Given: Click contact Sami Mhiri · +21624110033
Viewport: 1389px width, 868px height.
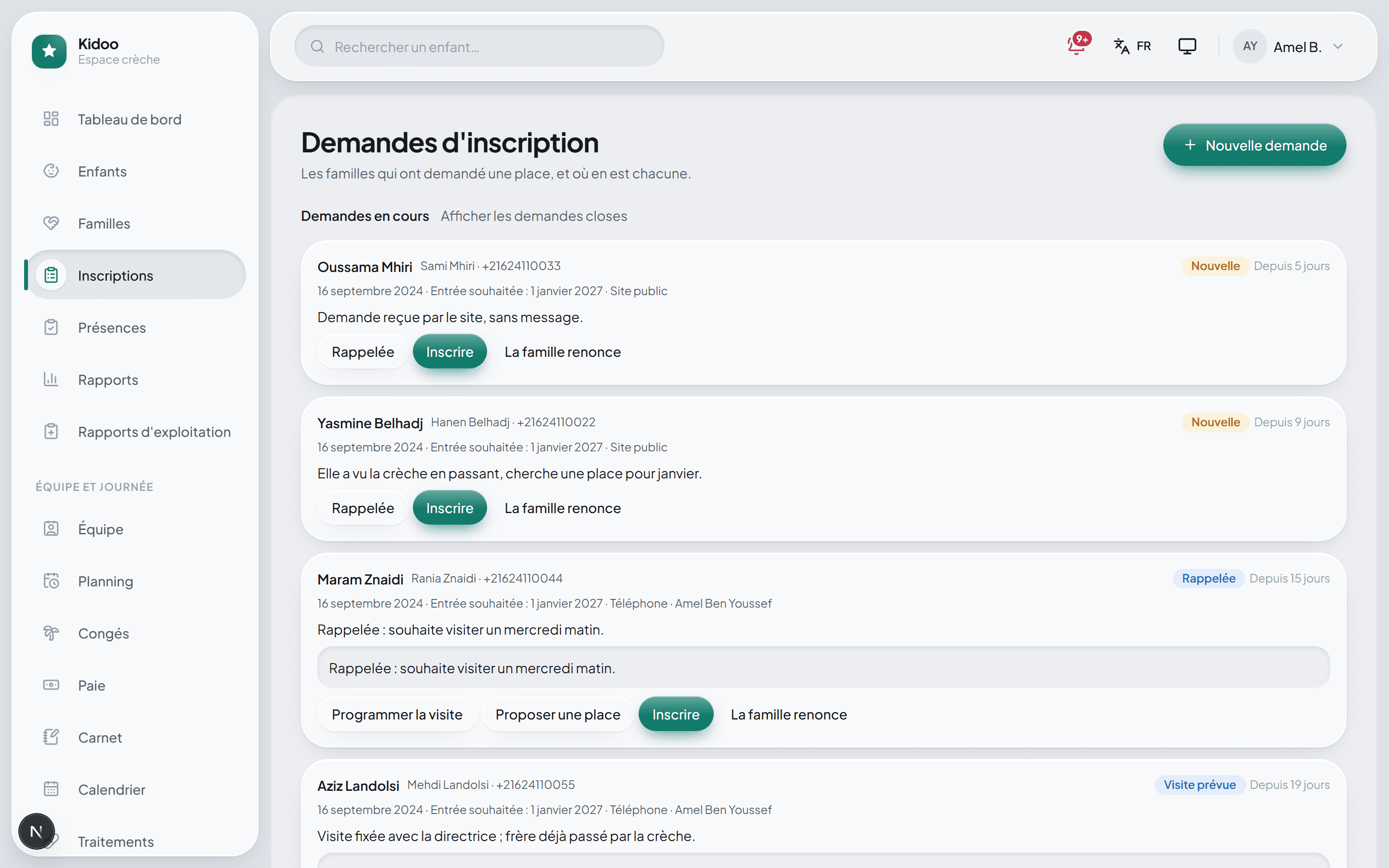Looking at the screenshot, I should click(x=491, y=266).
